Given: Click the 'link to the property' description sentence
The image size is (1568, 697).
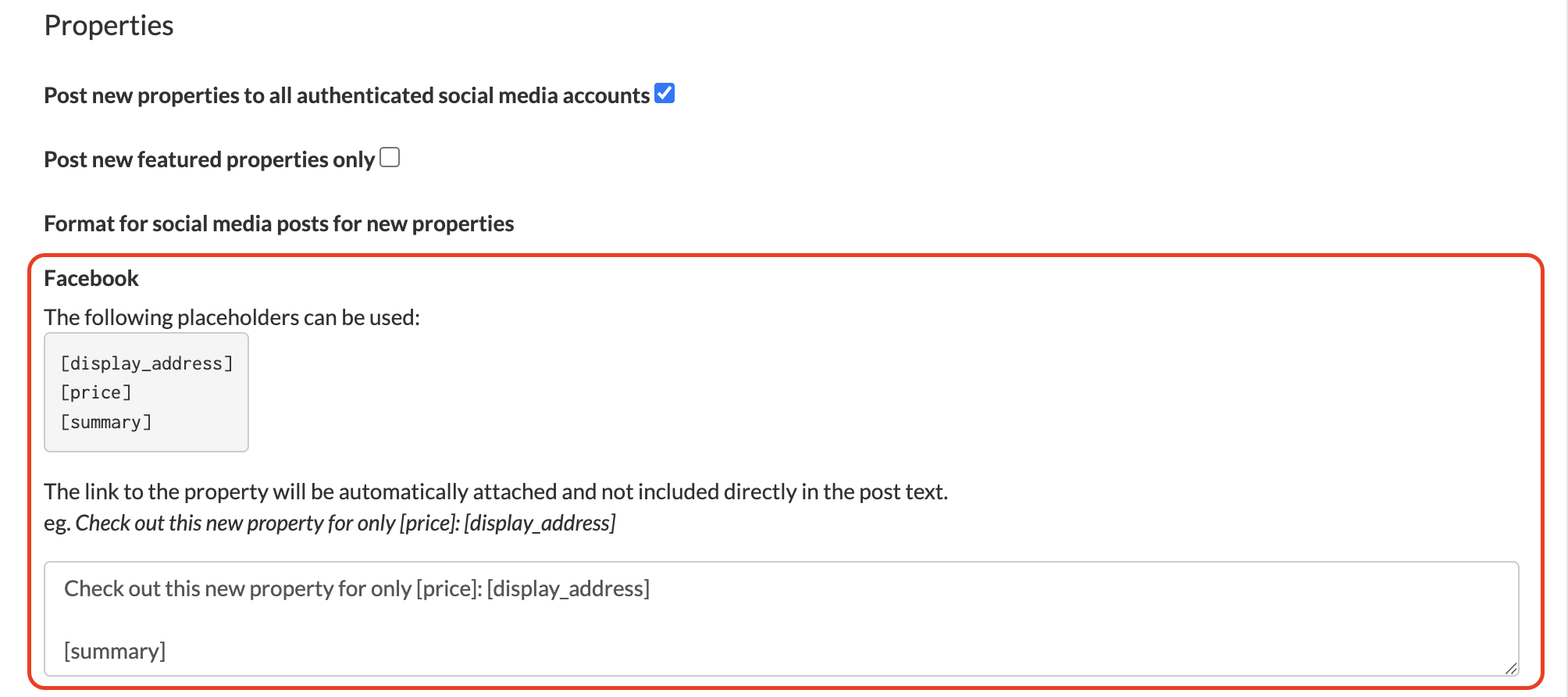Looking at the screenshot, I should [x=496, y=491].
